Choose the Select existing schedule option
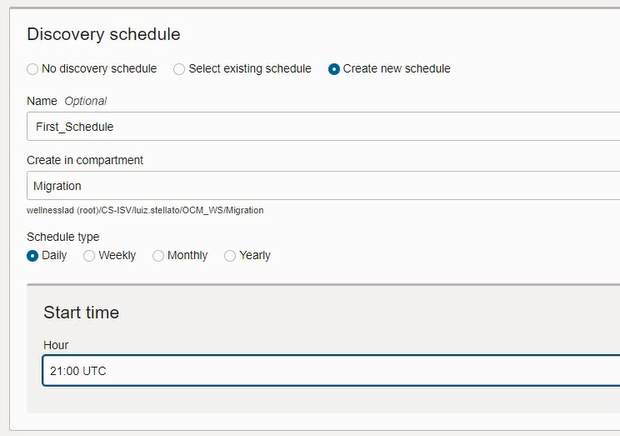This screenshot has width=620, height=436. pyautogui.click(x=179, y=69)
